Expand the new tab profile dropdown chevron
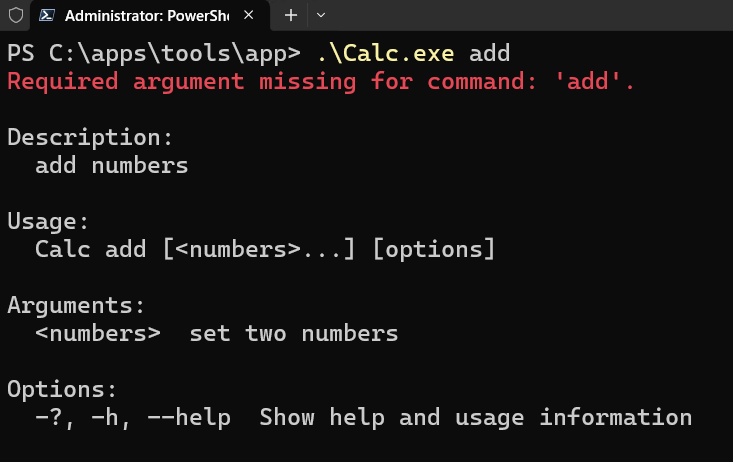The width and height of the screenshot is (733, 462). click(x=321, y=15)
